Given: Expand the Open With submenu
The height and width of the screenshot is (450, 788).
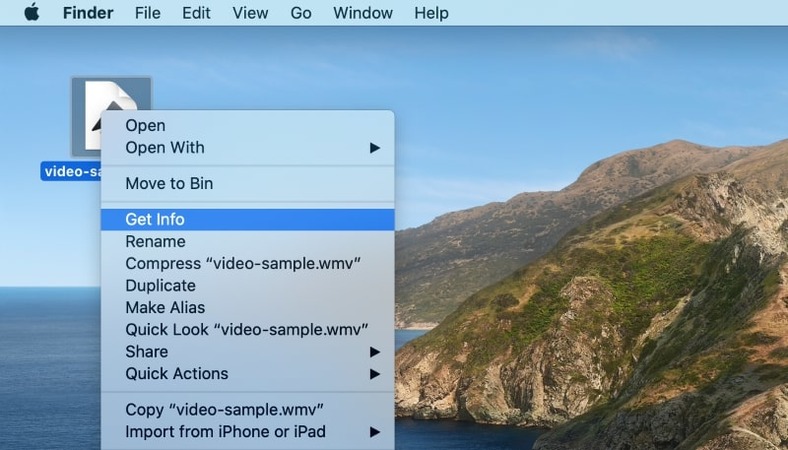Looking at the screenshot, I should [247, 147].
